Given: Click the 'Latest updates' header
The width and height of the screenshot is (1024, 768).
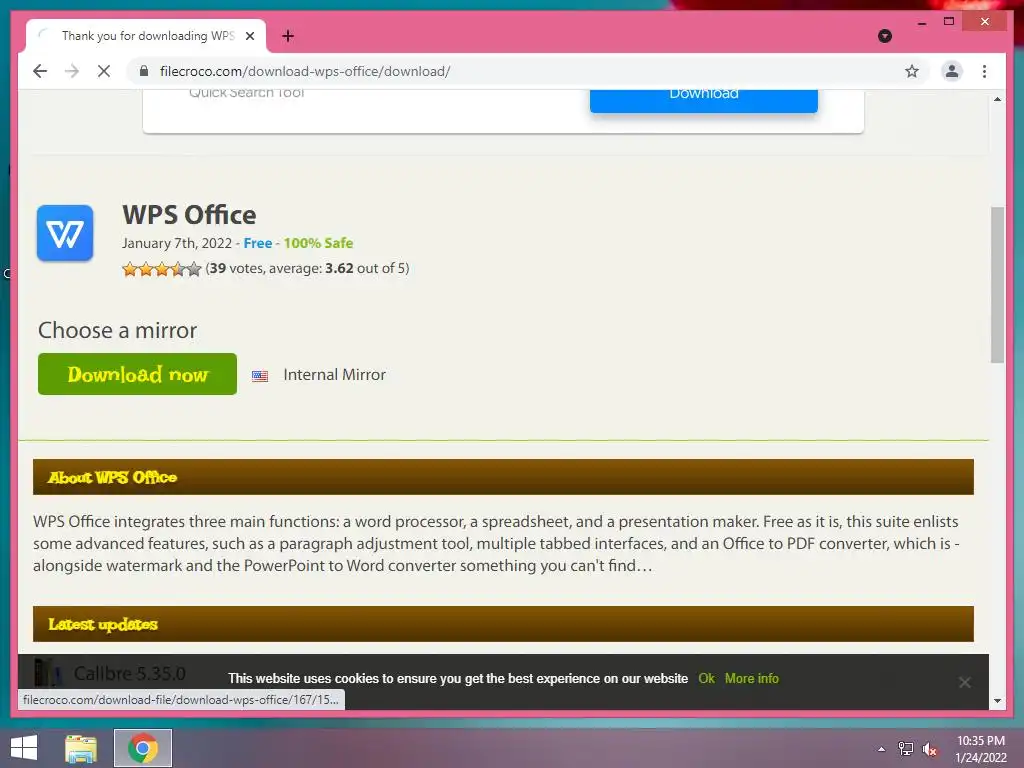Looking at the screenshot, I should pos(503,624).
